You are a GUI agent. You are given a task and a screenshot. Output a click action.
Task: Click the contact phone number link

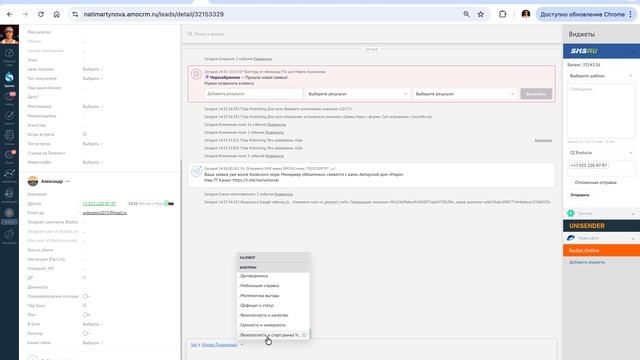point(99,204)
